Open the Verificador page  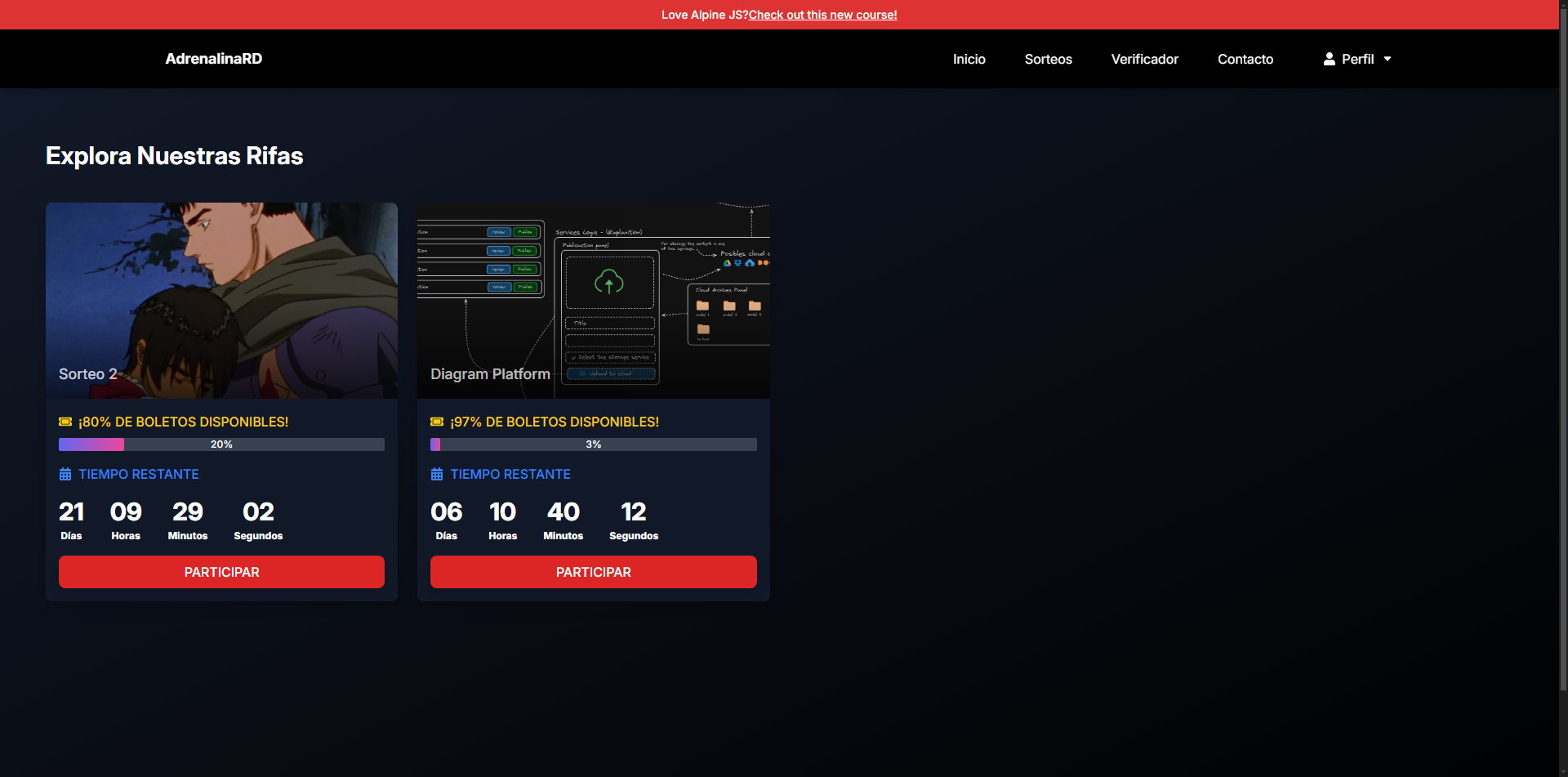tap(1145, 59)
